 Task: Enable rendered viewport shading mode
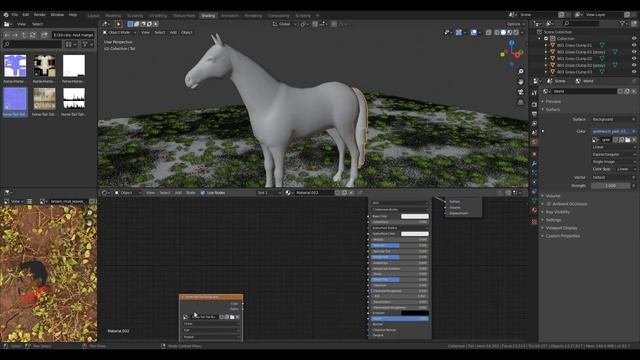tap(516, 32)
